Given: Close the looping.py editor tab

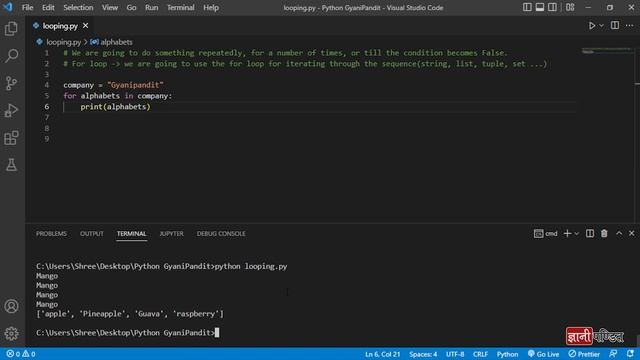Looking at the screenshot, I should click(x=85, y=26).
